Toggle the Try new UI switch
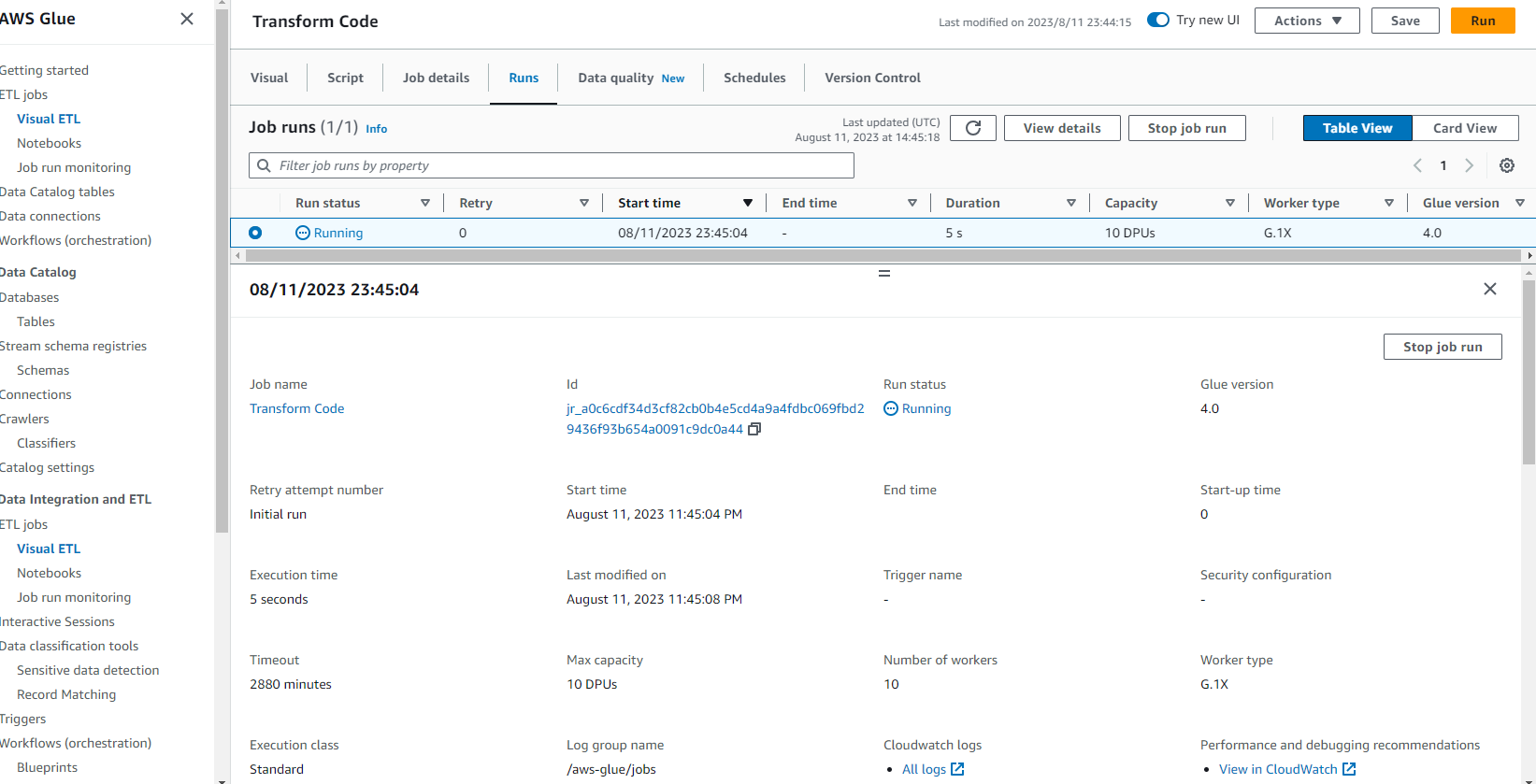Image resolution: width=1536 pixels, height=784 pixels. click(x=1158, y=20)
